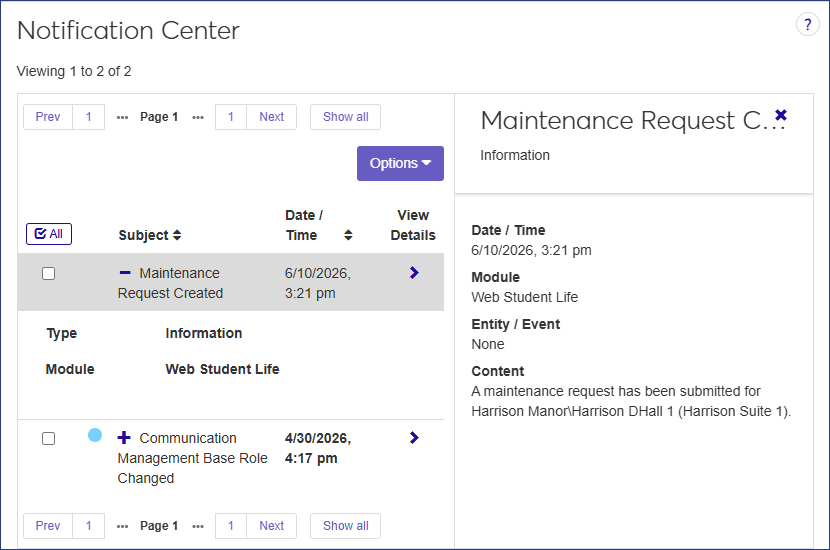The width and height of the screenshot is (830, 550).
Task: Click date 4/30/2026, 4:17 pm
Action: tap(318, 448)
